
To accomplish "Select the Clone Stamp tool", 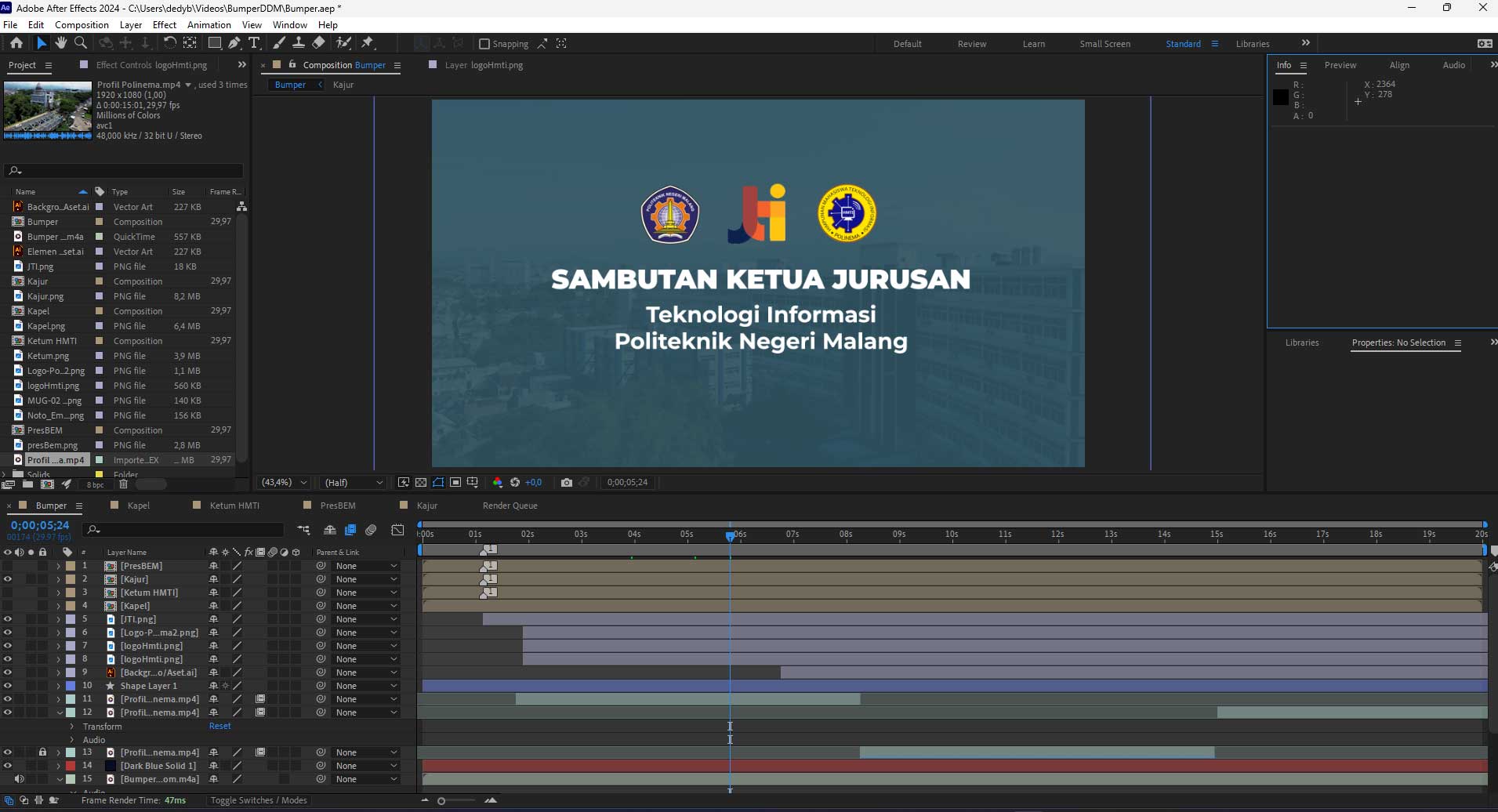I will click(299, 43).
